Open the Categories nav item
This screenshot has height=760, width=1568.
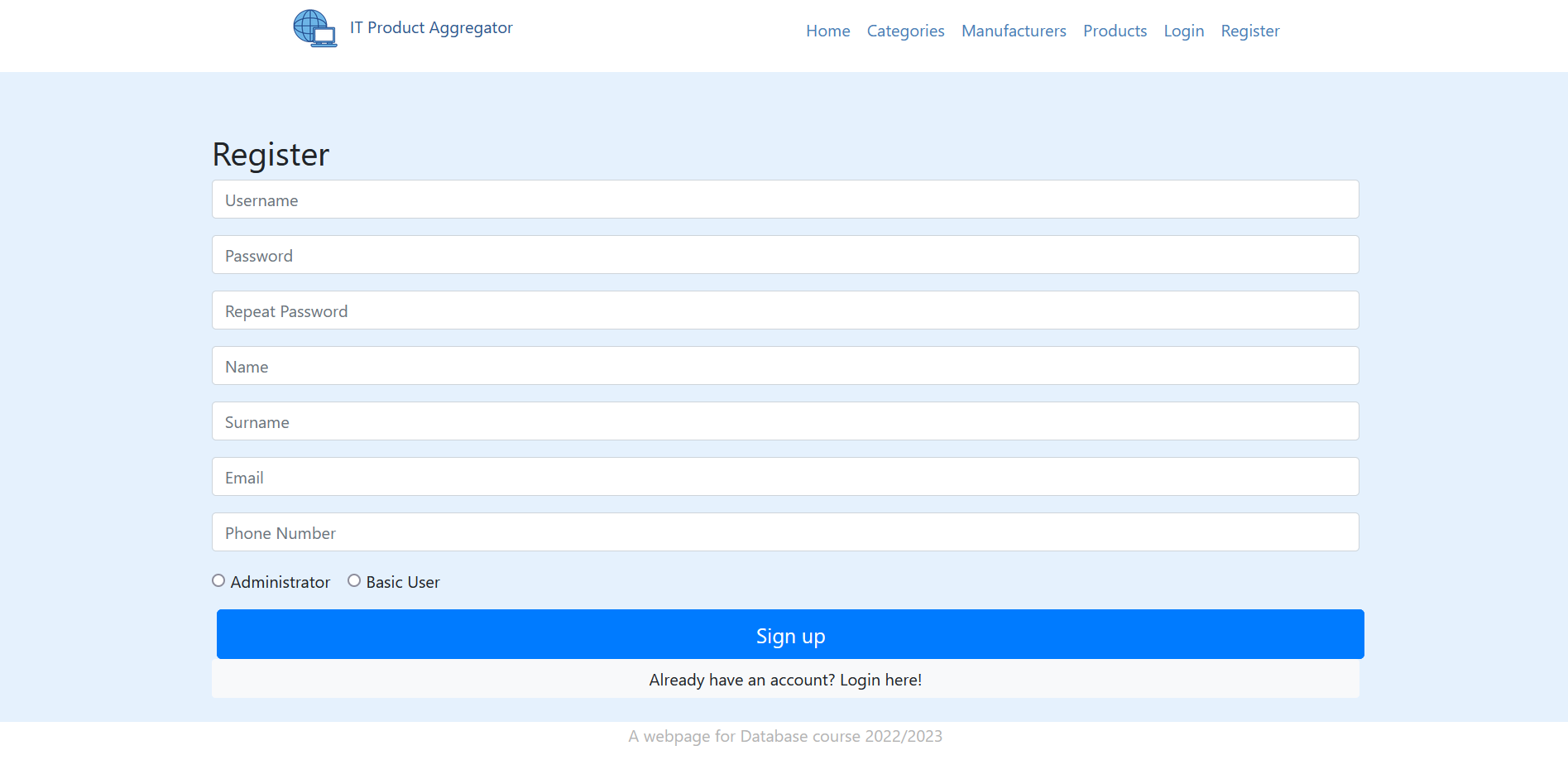tap(905, 31)
